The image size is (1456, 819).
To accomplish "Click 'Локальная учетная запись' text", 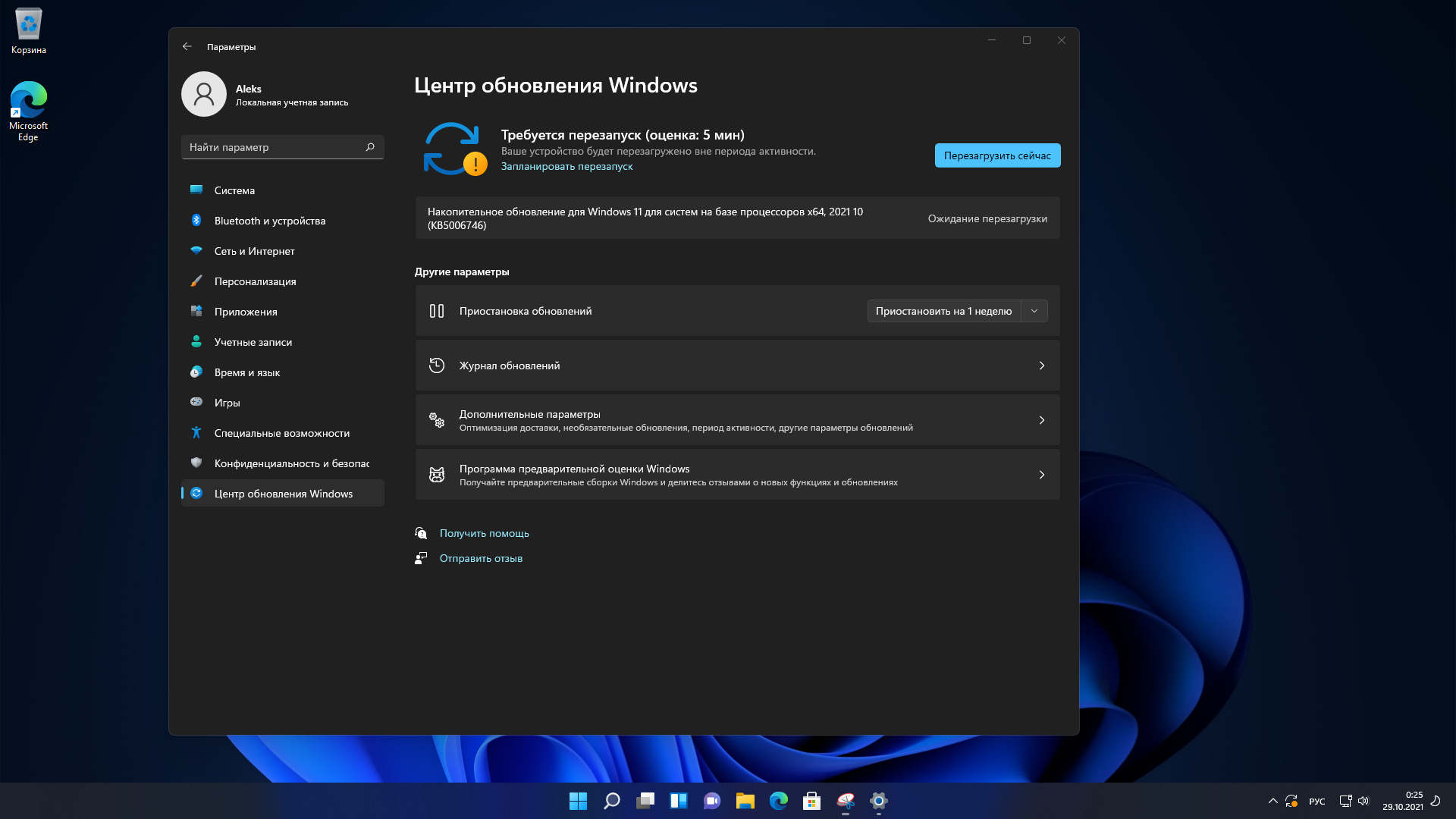I will pos(292,102).
